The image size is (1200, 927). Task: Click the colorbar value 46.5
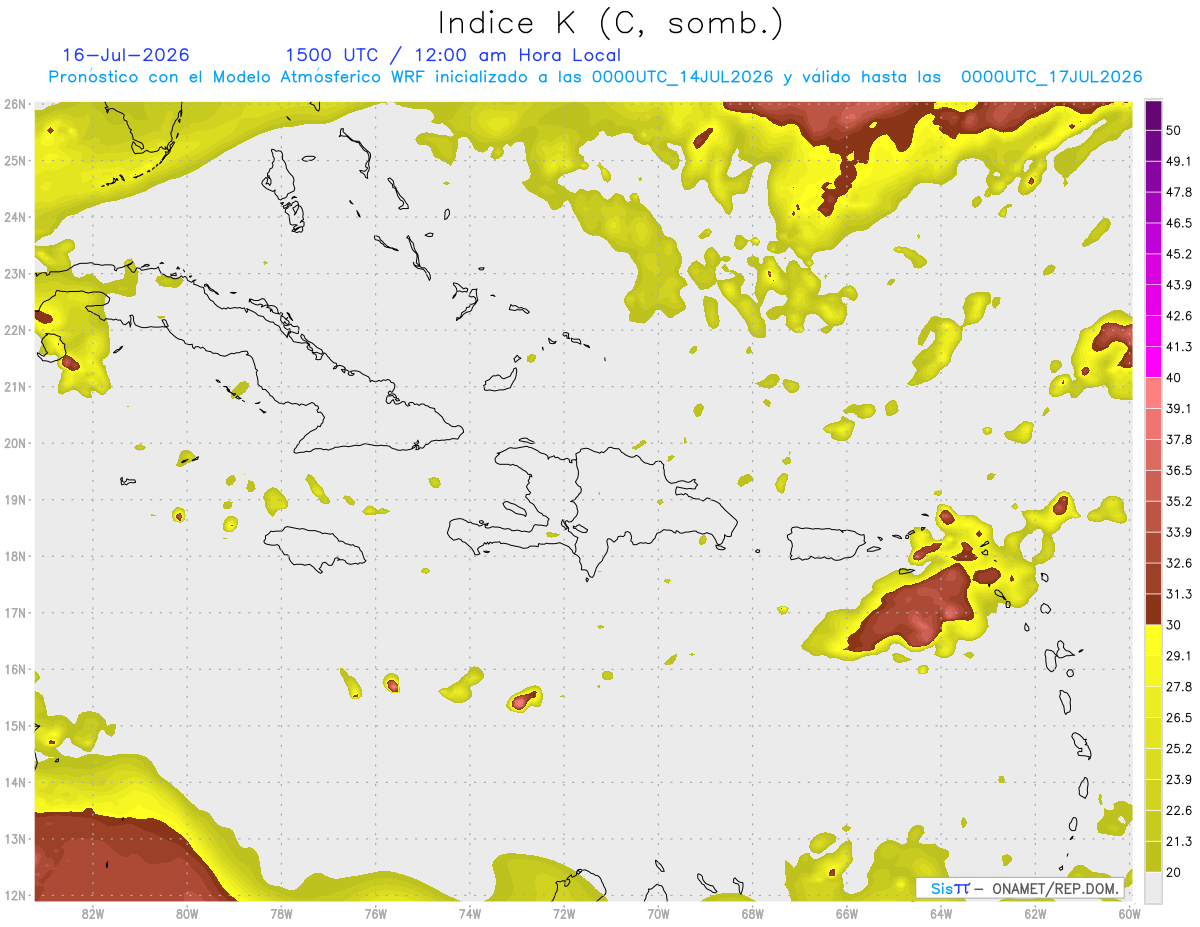click(x=1179, y=223)
